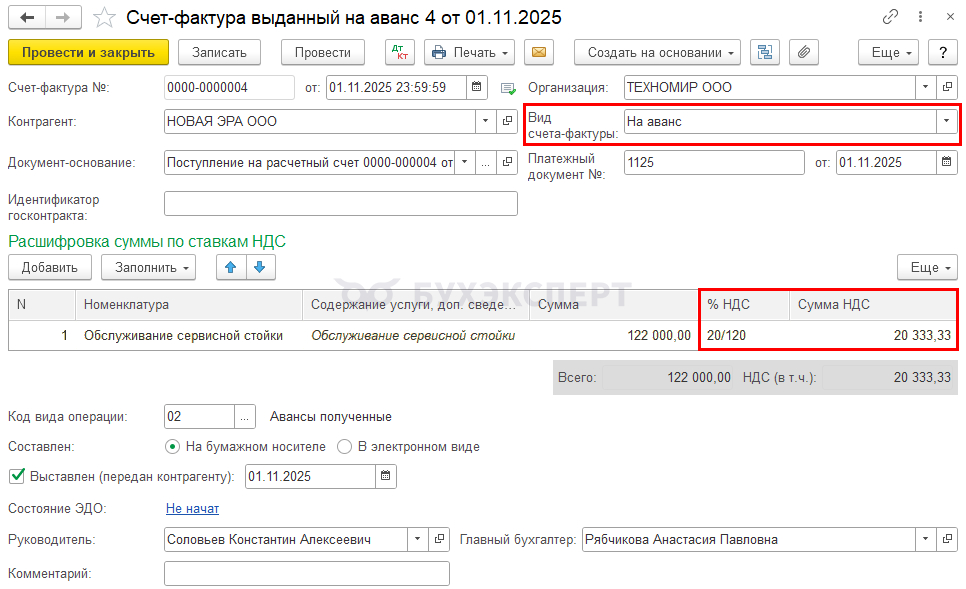
Task: Open selection list ellipsis for Документ-основание
Action: click(485, 163)
